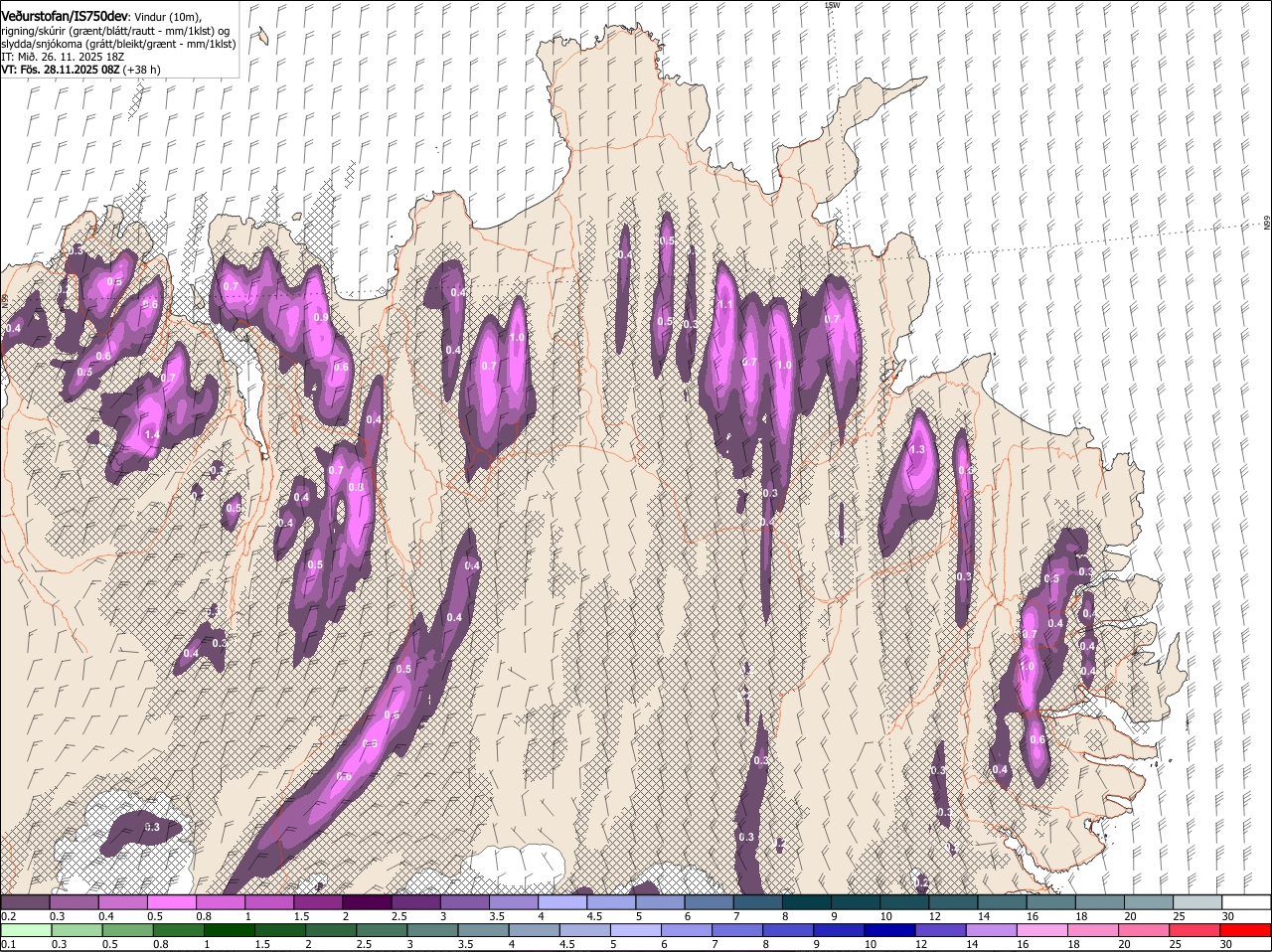Pick the dark green 1–1.5 rain legend swatch
The image size is (1272, 952).
pyautogui.click(x=229, y=930)
